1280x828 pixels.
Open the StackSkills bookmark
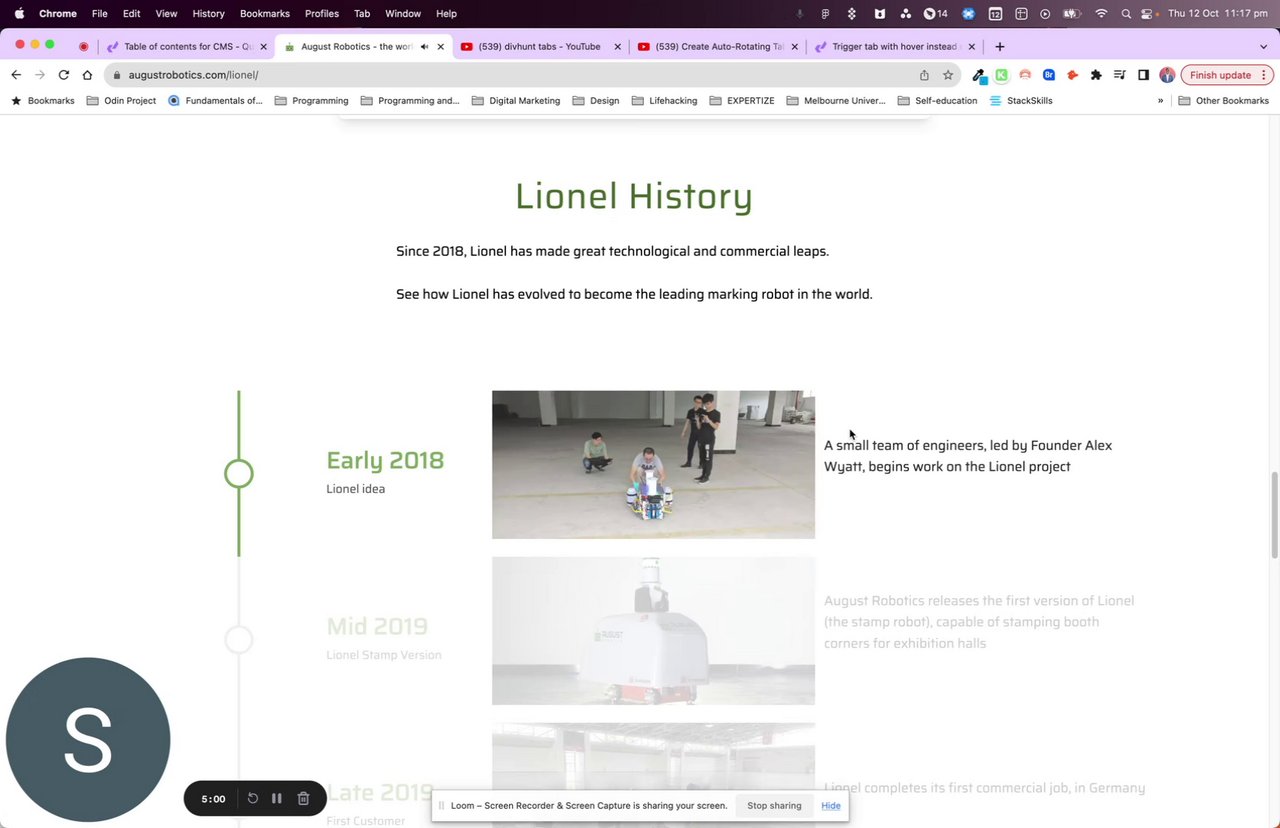pyautogui.click(x=1021, y=101)
